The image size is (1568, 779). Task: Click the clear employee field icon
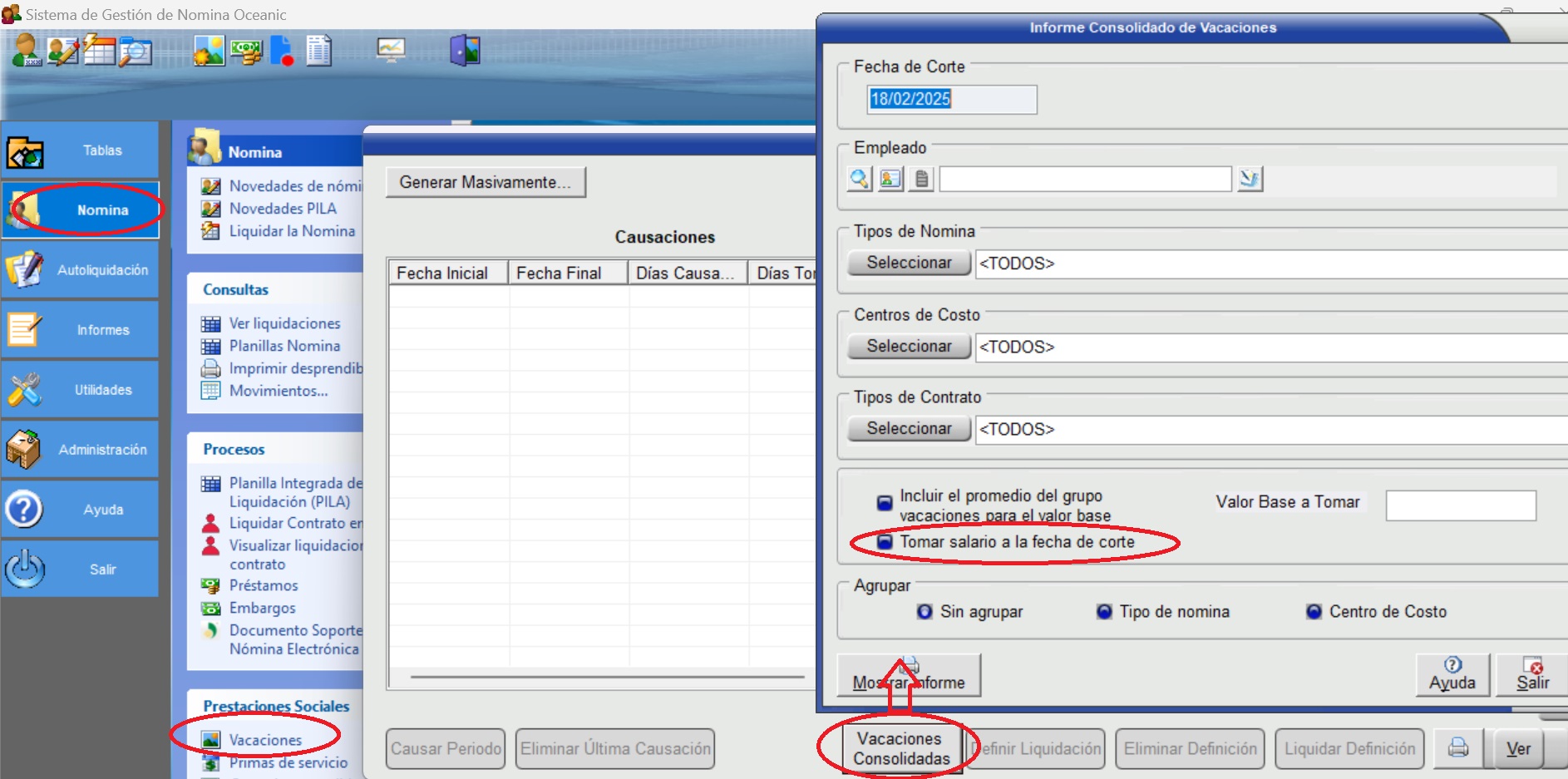[1249, 179]
